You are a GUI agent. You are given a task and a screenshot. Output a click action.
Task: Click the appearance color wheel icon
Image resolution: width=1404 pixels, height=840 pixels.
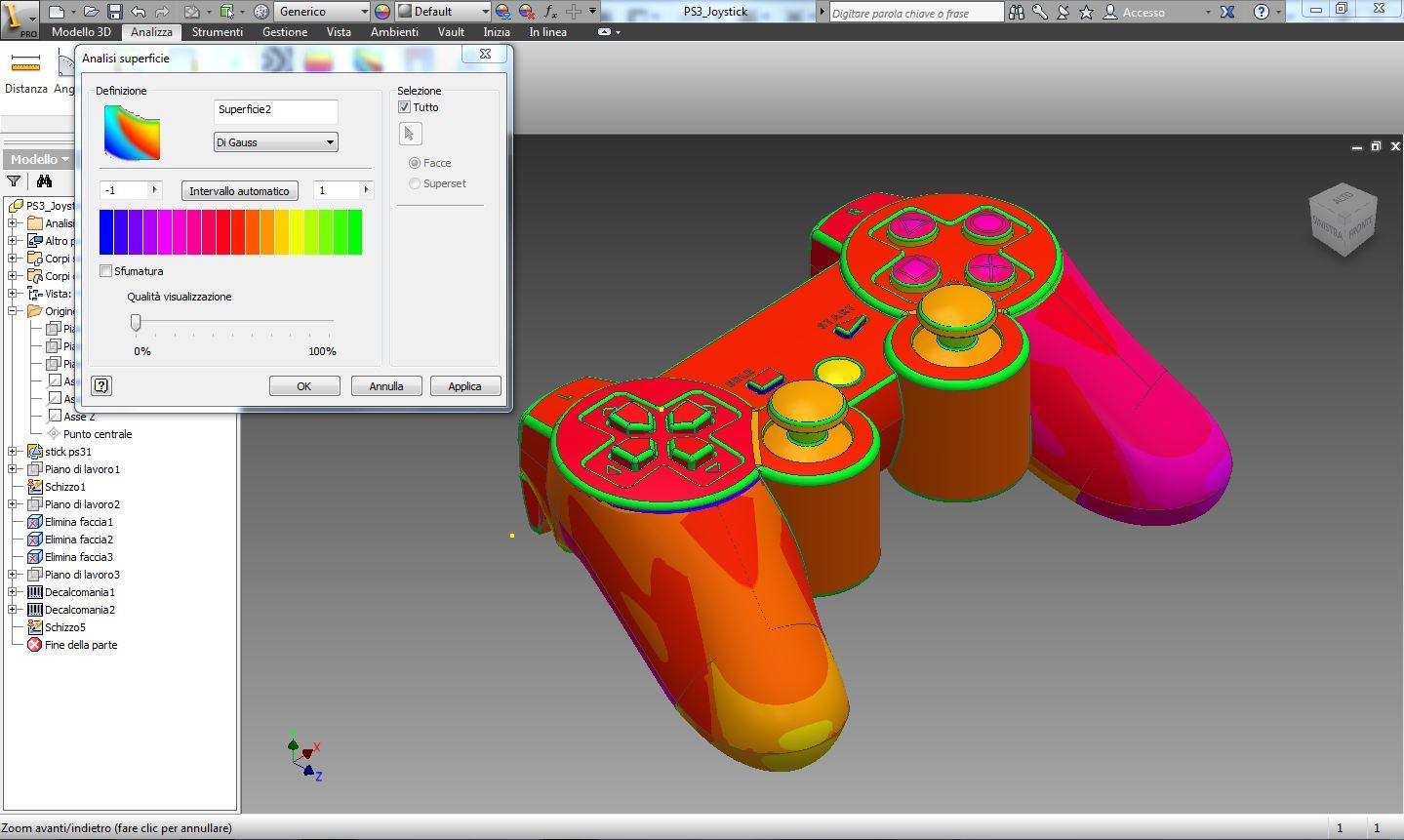click(x=381, y=12)
